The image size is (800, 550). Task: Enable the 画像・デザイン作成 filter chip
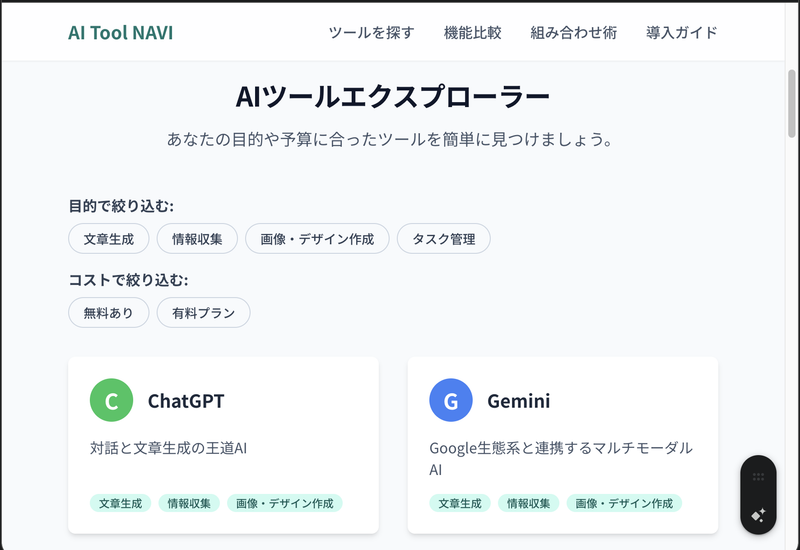317,239
